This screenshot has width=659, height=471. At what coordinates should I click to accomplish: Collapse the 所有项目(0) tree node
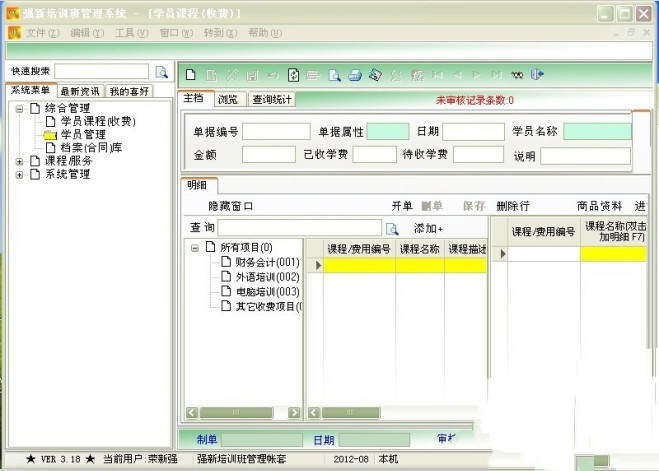(x=195, y=248)
